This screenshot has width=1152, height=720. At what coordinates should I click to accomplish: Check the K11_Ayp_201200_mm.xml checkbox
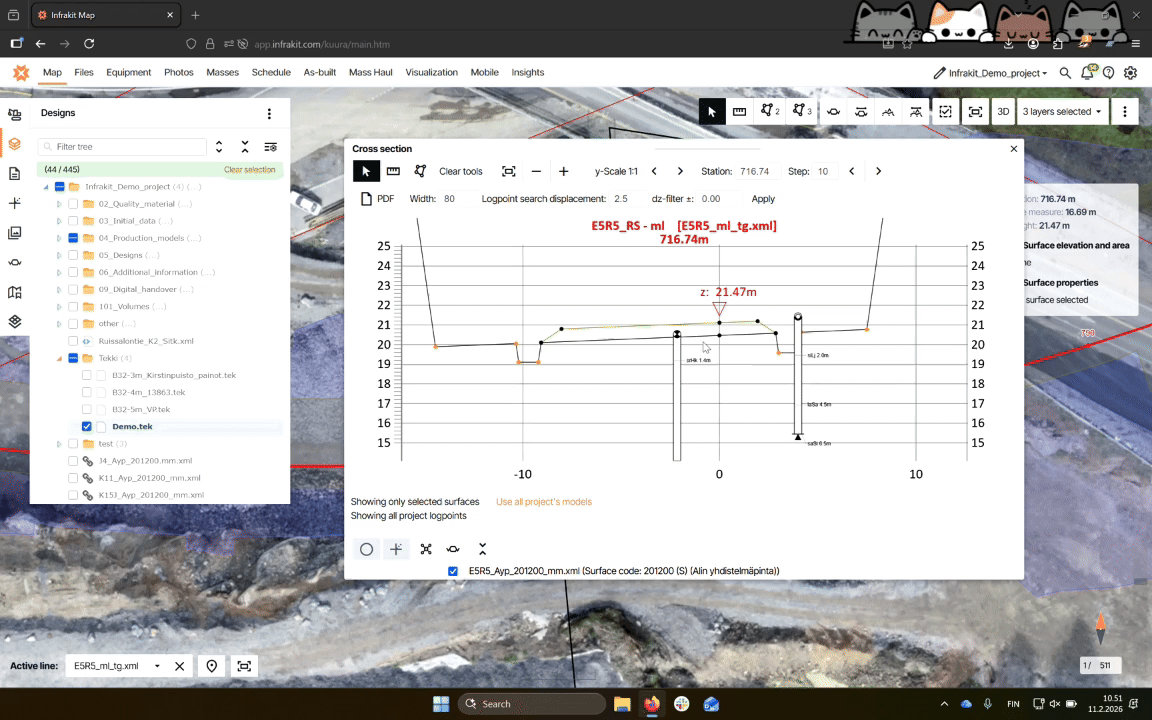coord(73,478)
